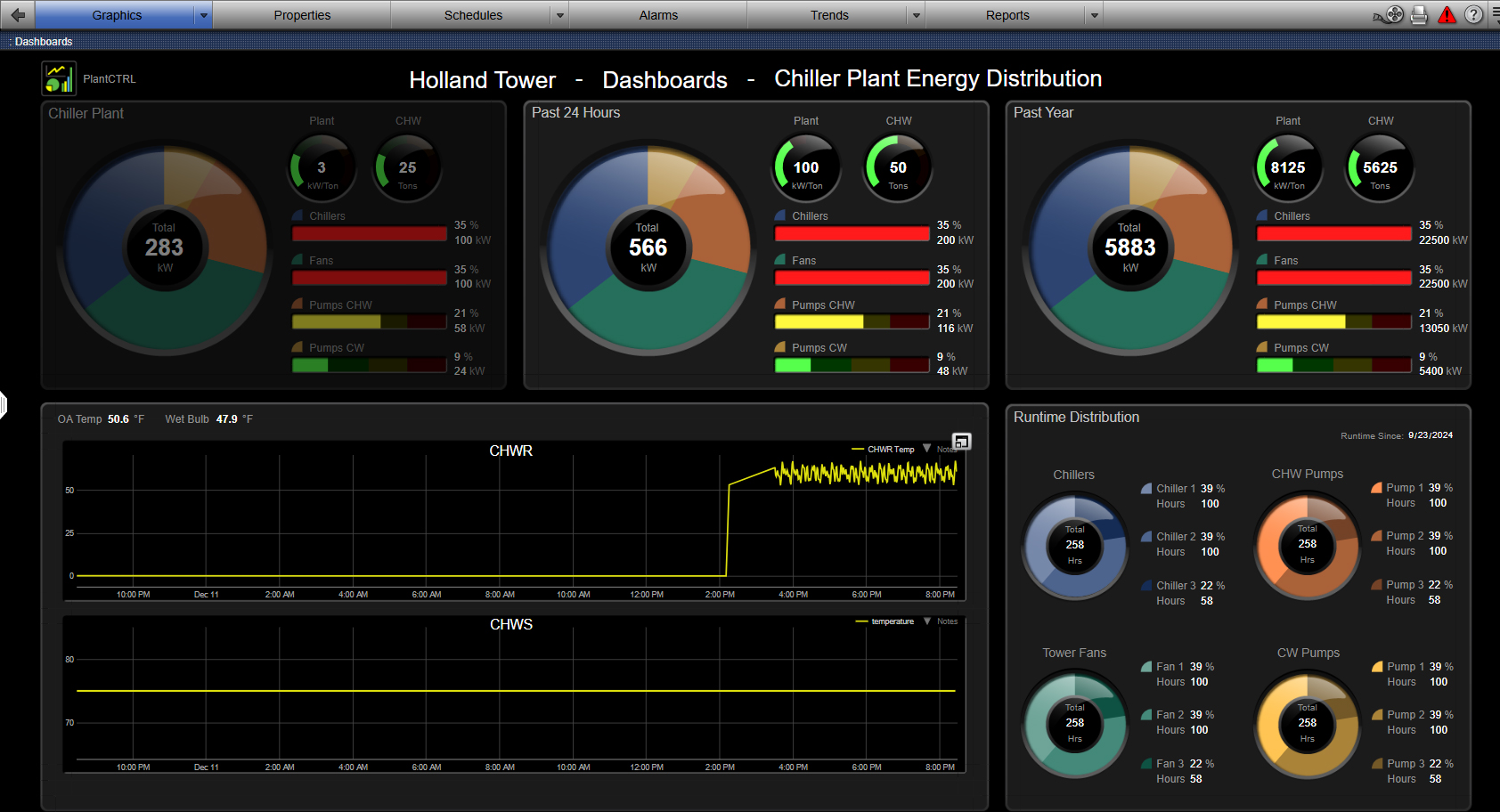This screenshot has height=812, width=1500.
Task: Click the Dashboards breadcrumb link
Action: tap(44, 42)
